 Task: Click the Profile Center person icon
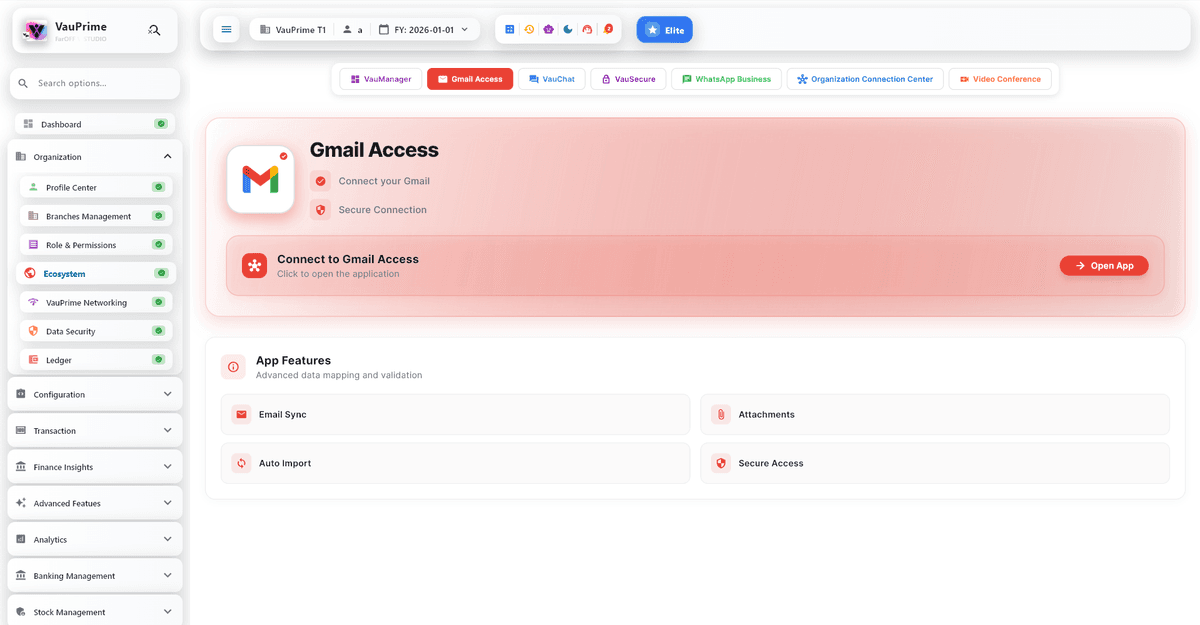[x=33, y=187]
